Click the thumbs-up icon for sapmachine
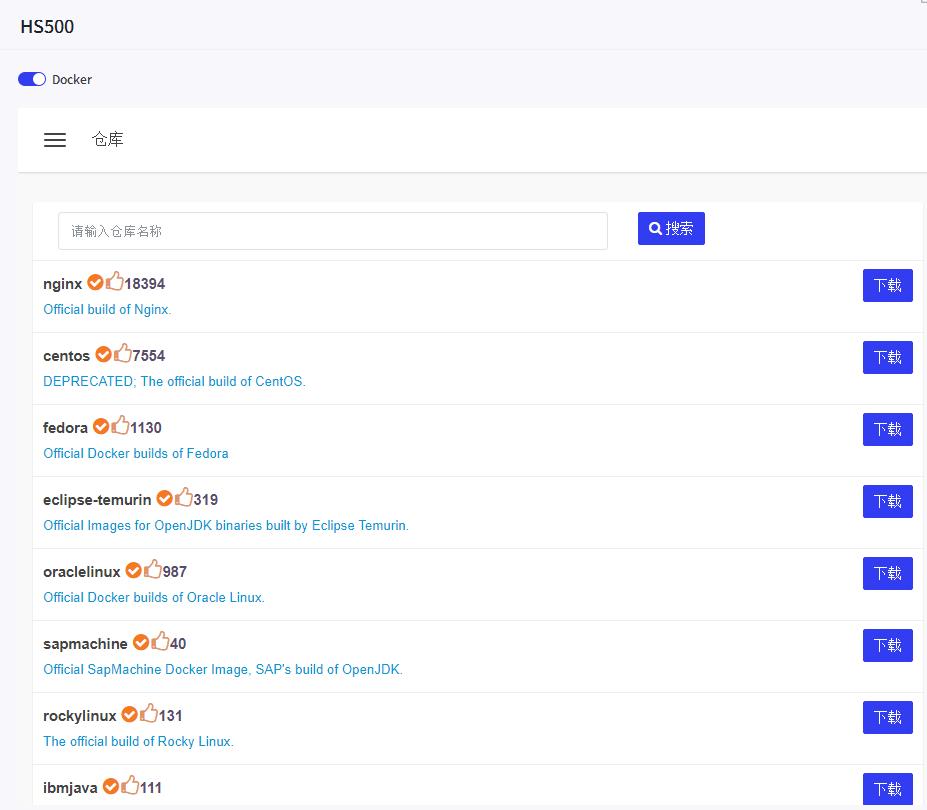Viewport: 927px width, 810px height. point(160,642)
